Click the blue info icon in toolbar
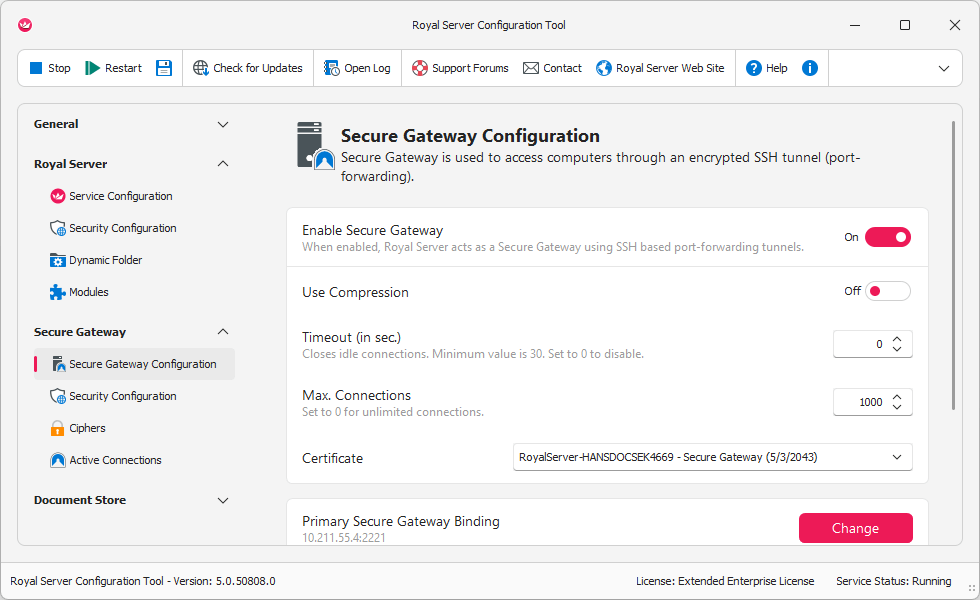This screenshot has height=600, width=980. 810,68
